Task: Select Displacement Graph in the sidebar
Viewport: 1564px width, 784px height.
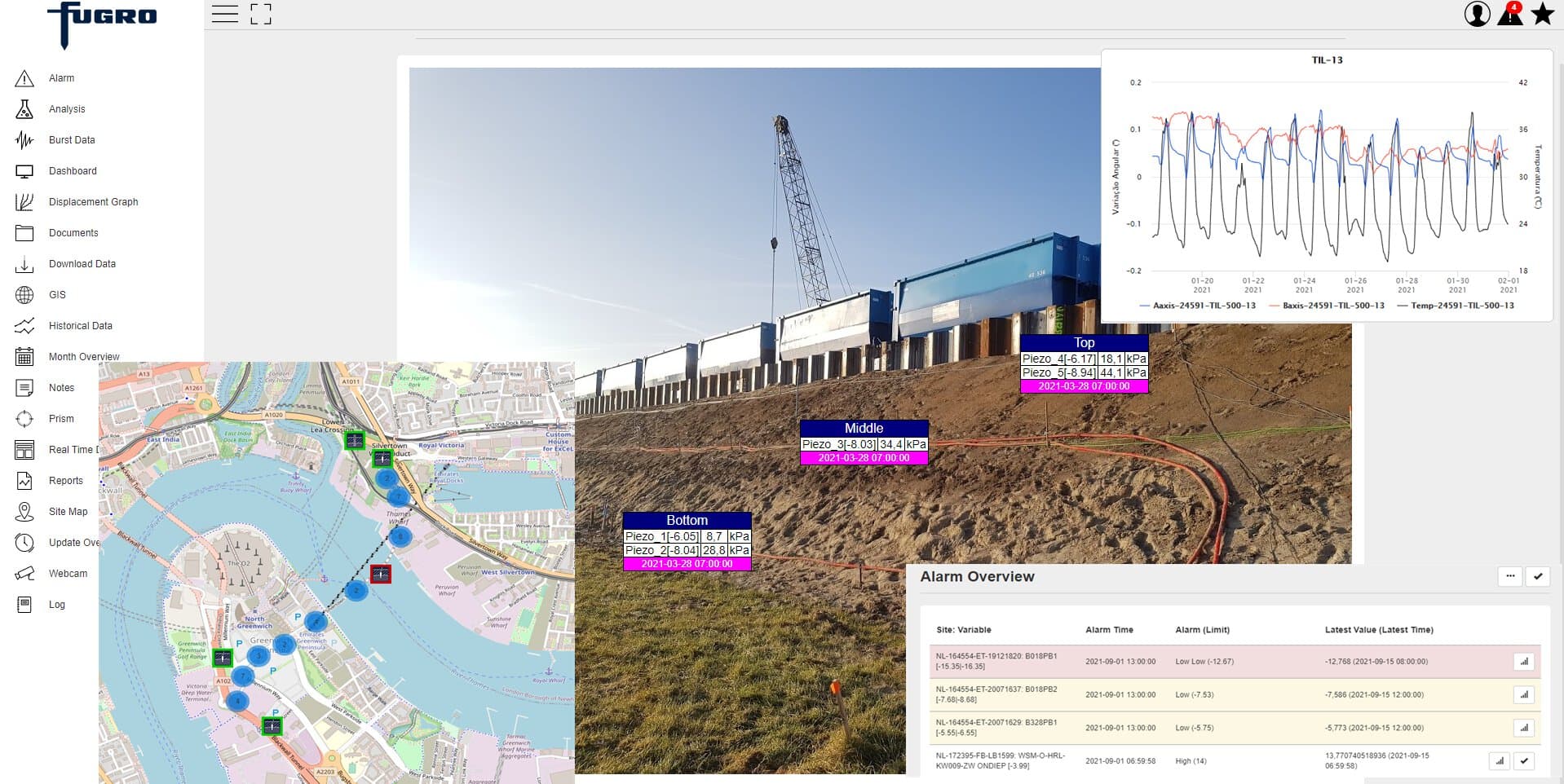Action: tap(93, 202)
